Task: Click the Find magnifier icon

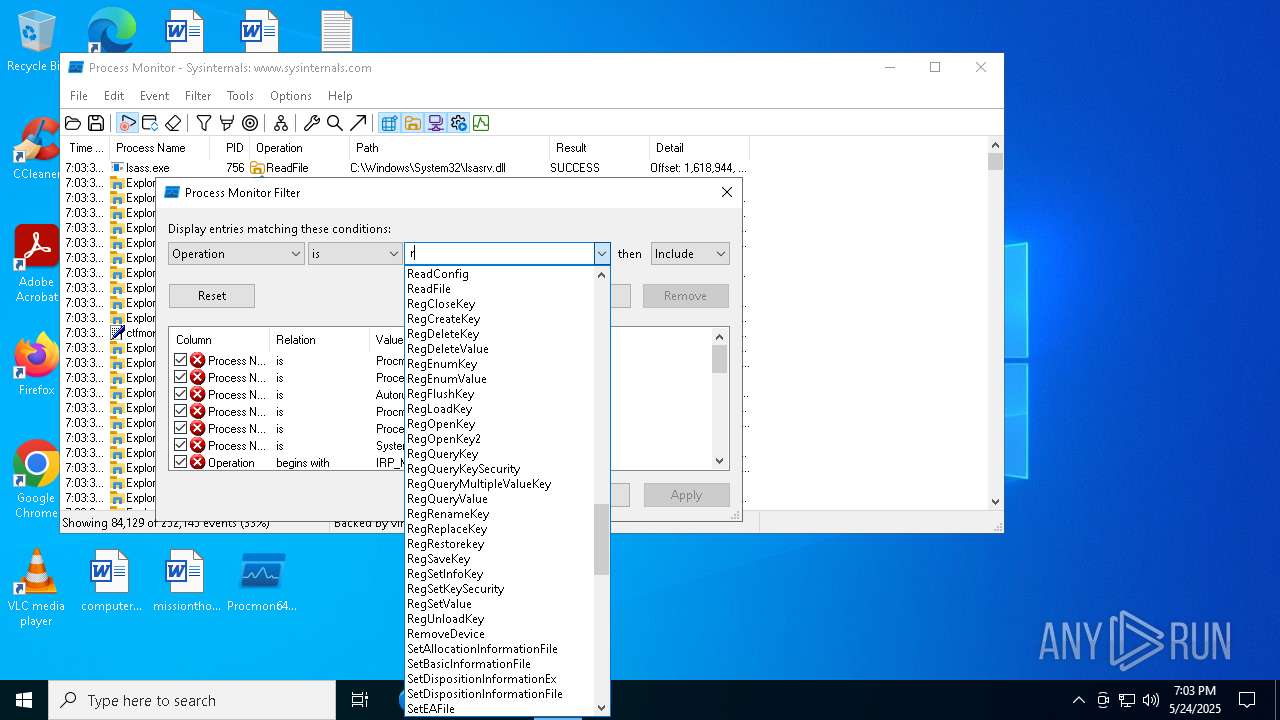Action: (335, 123)
